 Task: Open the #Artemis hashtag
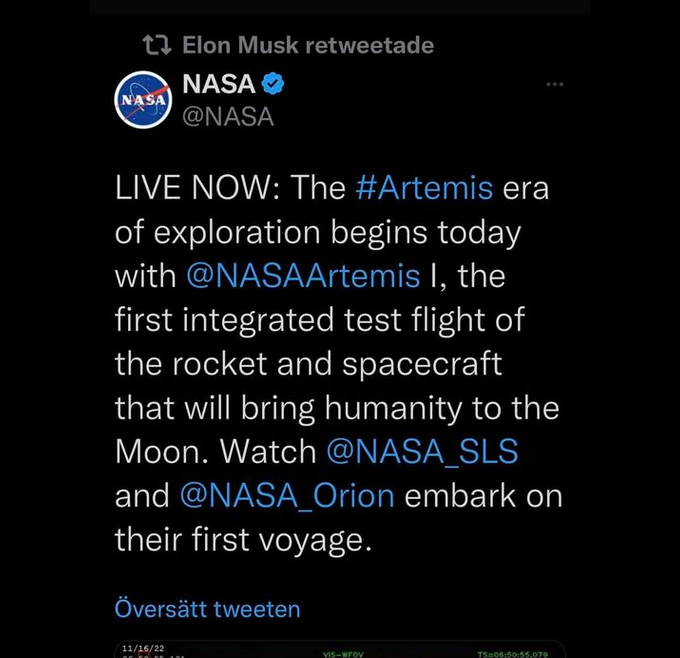[424, 188]
